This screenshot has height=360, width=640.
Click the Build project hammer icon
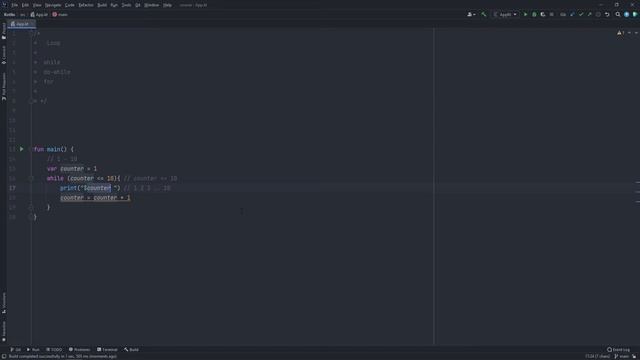tap(484, 15)
